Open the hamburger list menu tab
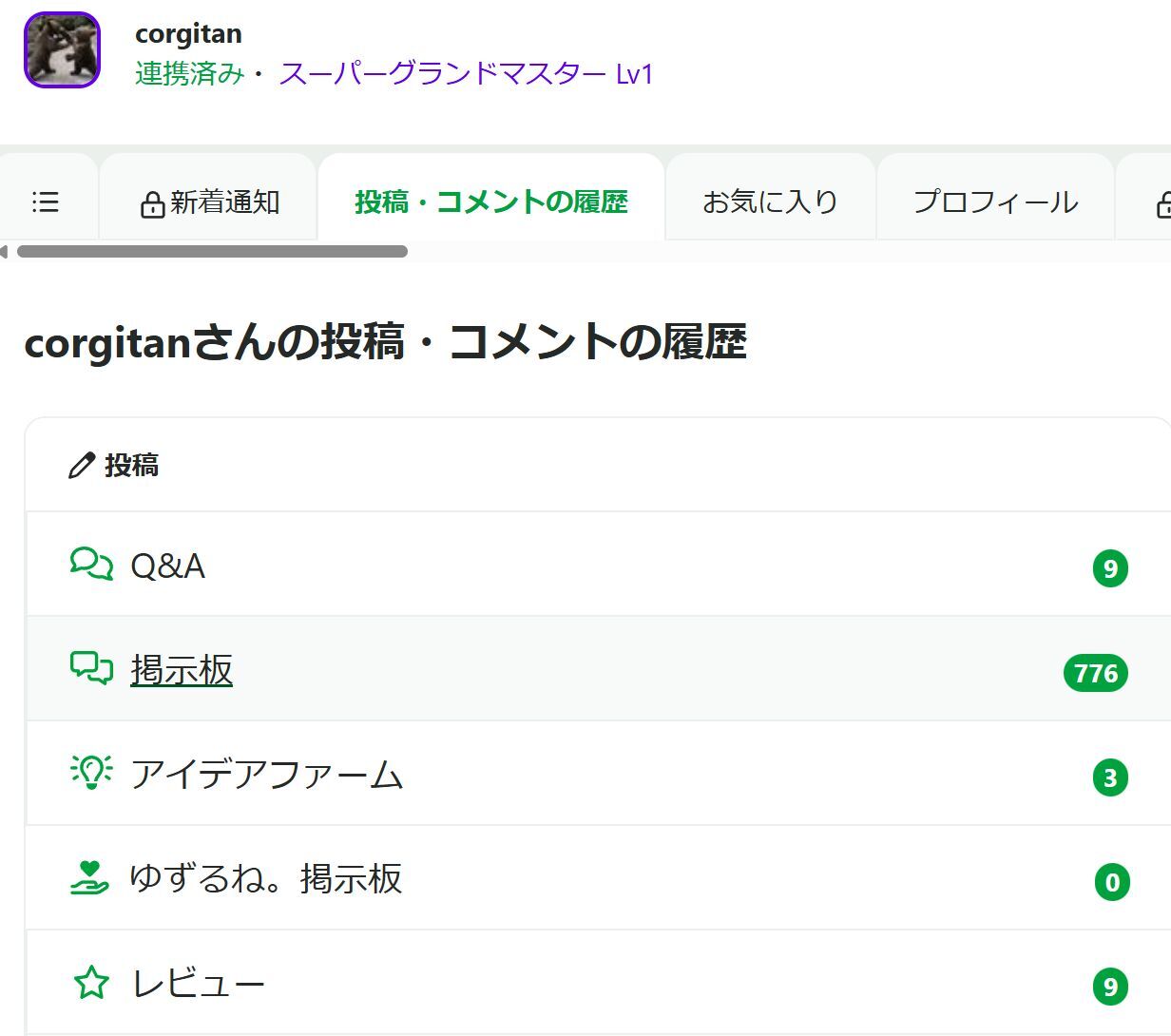 (x=46, y=201)
